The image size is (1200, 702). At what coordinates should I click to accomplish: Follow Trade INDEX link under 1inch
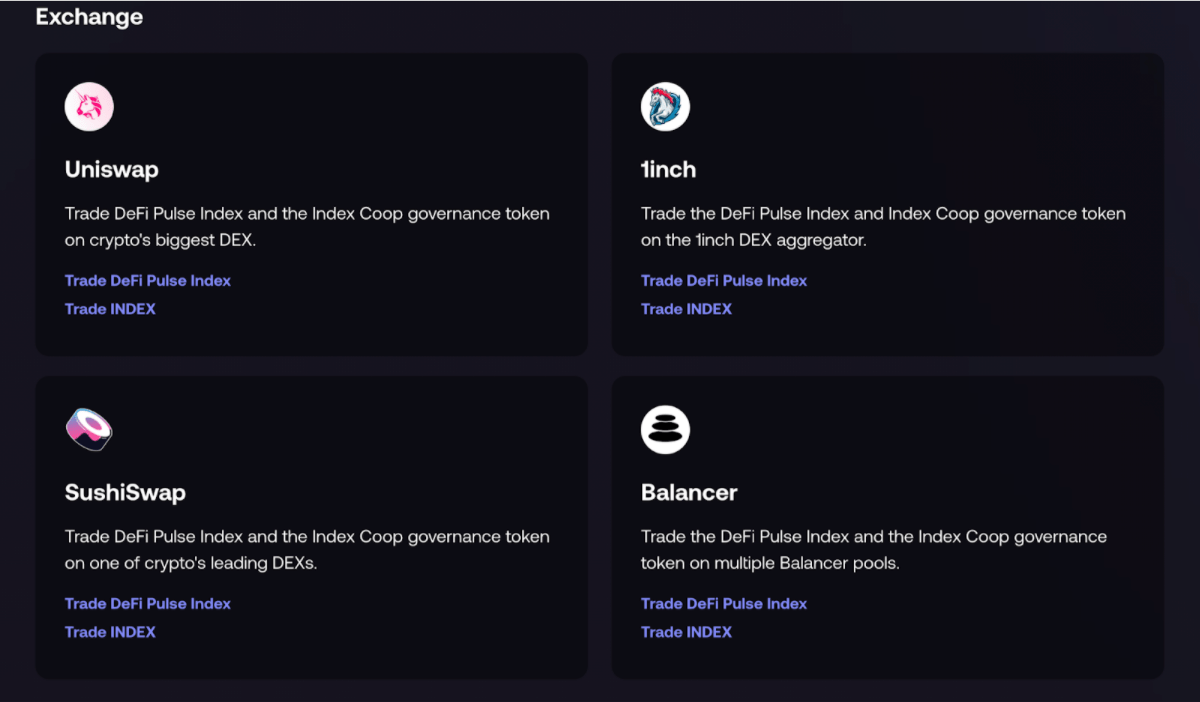(686, 309)
